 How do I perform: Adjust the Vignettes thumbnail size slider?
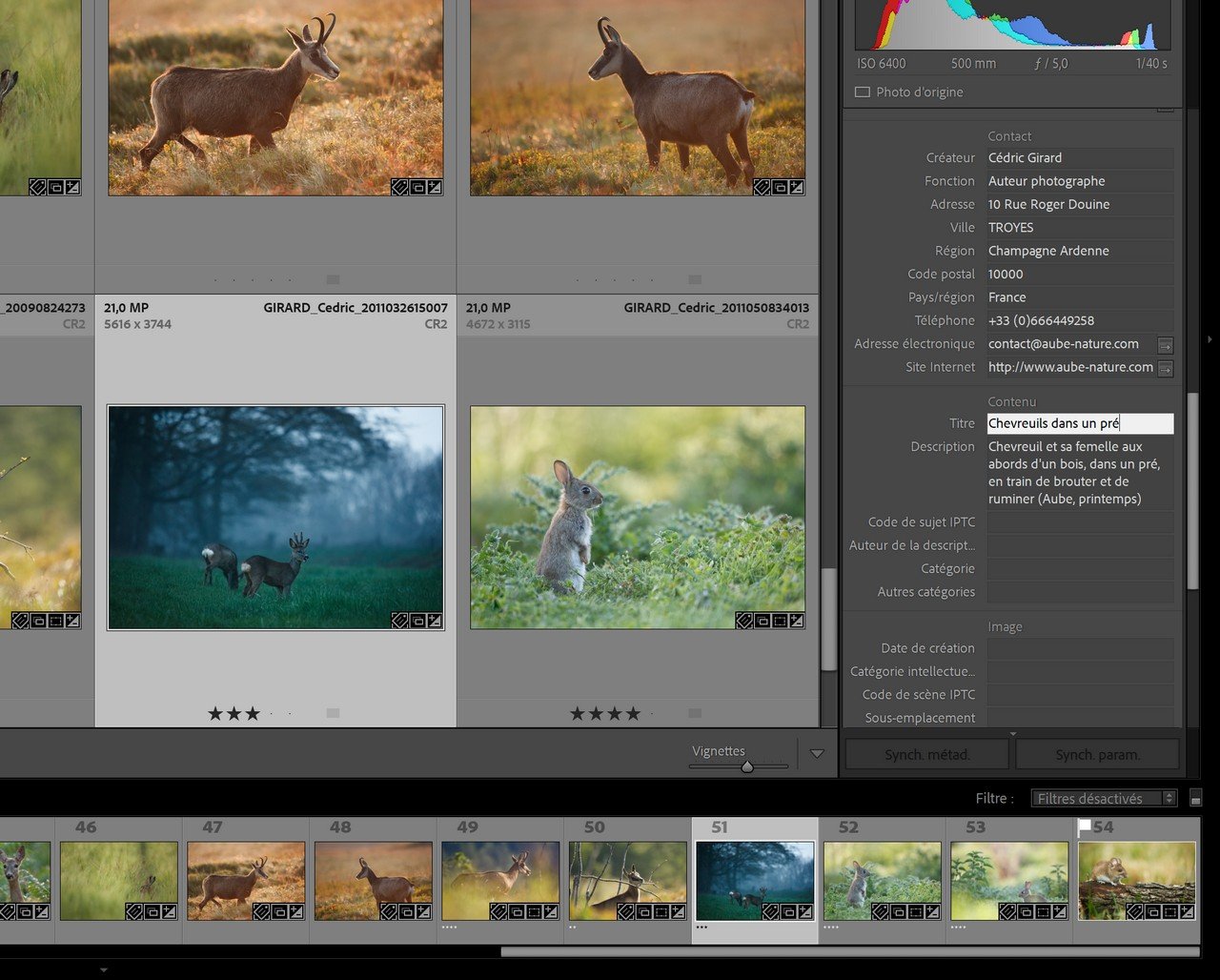click(x=747, y=766)
